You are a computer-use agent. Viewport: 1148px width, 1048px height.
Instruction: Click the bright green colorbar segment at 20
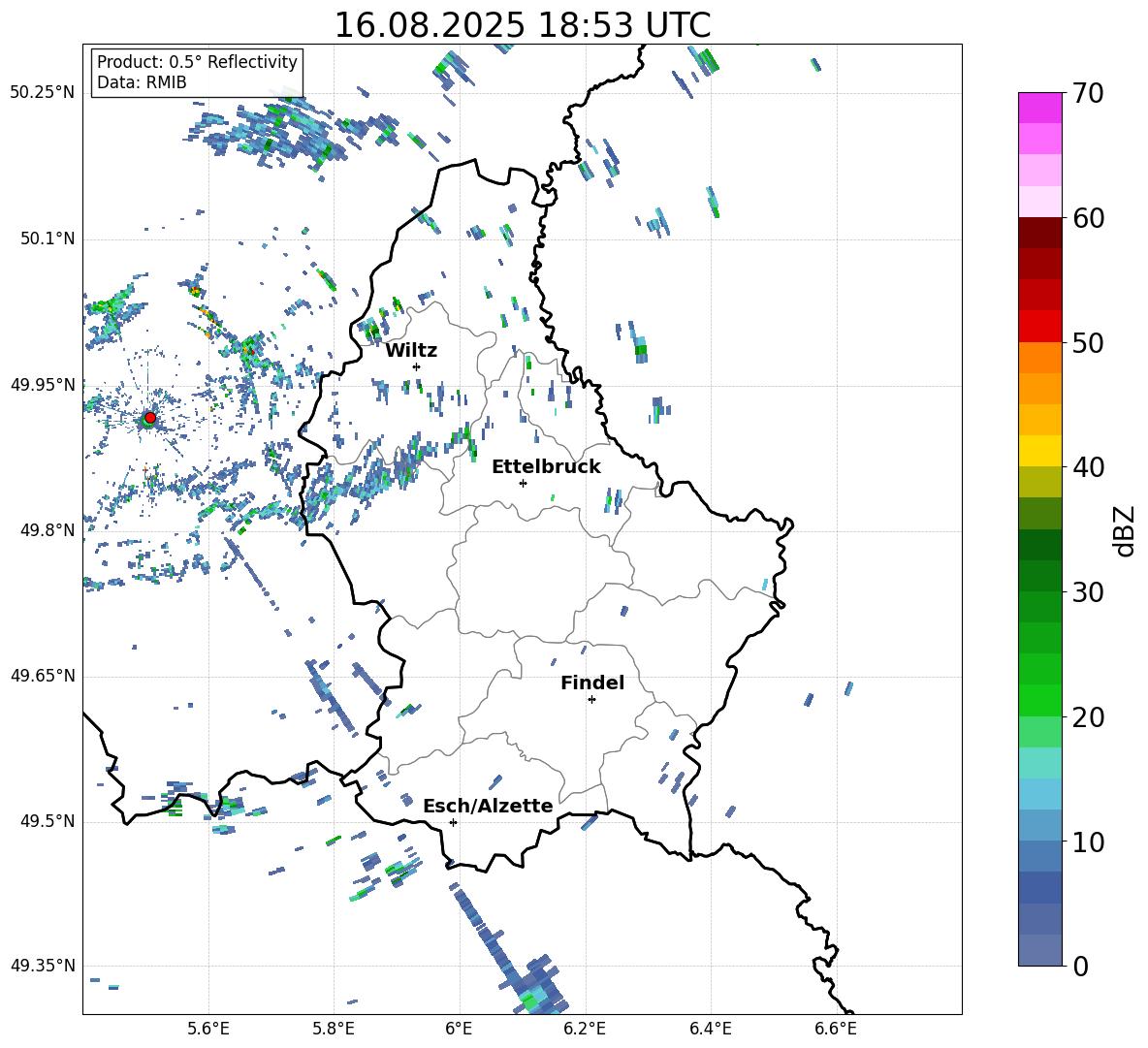coord(1040,700)
